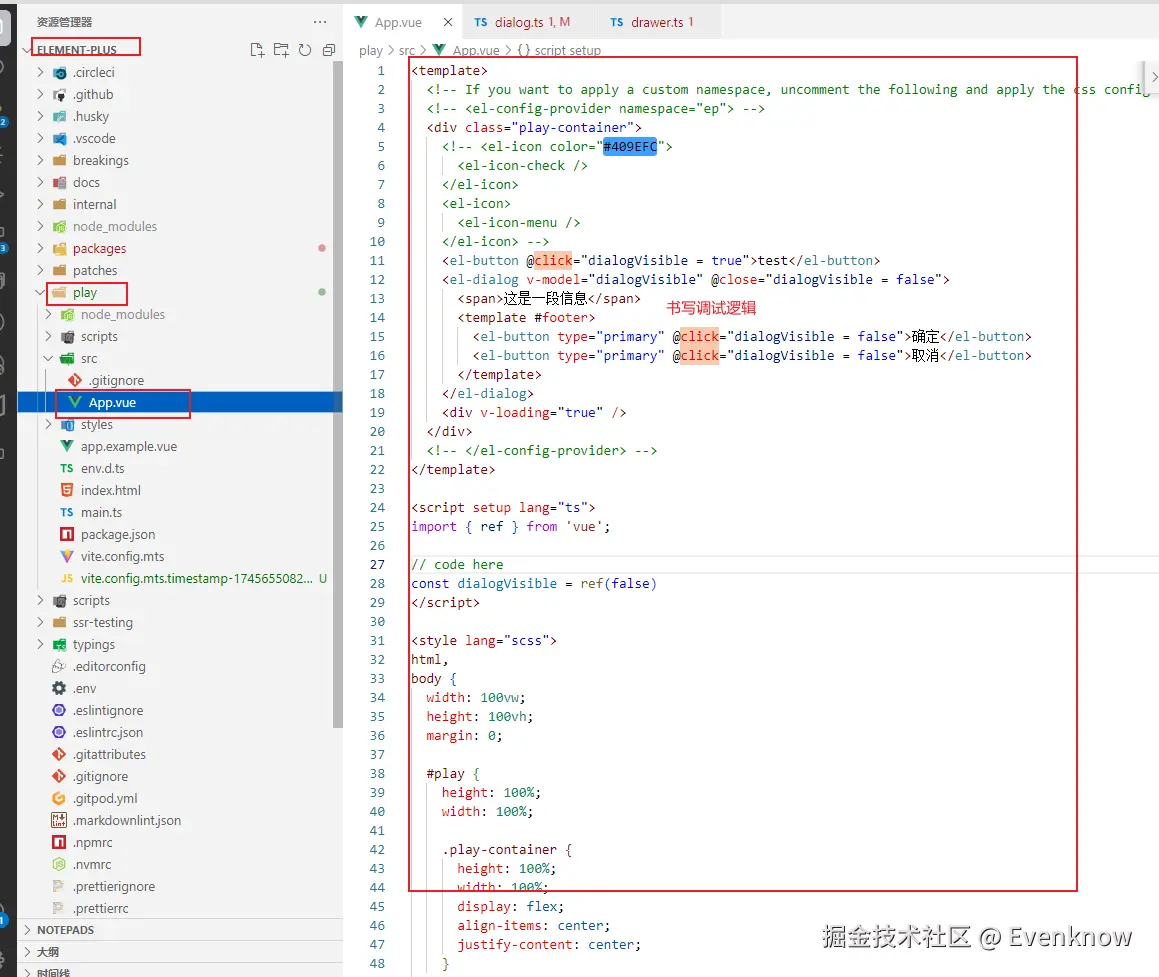Expand the packages folder
The image size is (1159, 977).
[41, 248]
